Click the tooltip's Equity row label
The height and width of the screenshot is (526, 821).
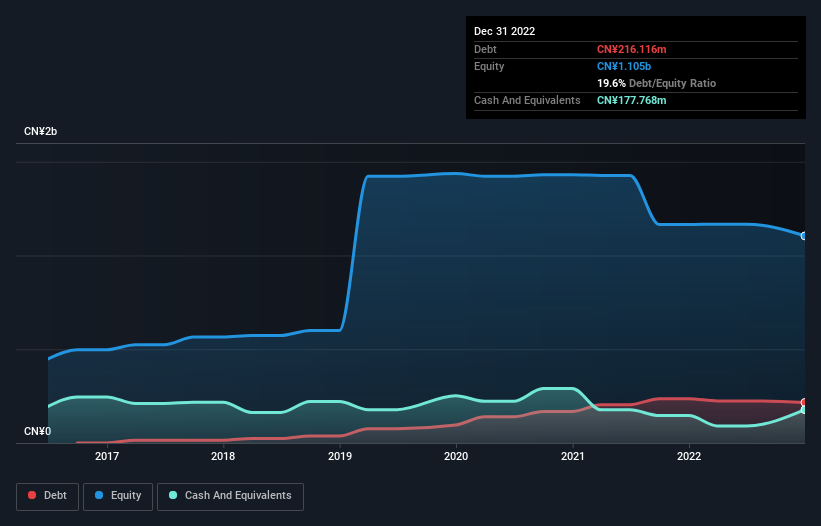pos(489,66)
